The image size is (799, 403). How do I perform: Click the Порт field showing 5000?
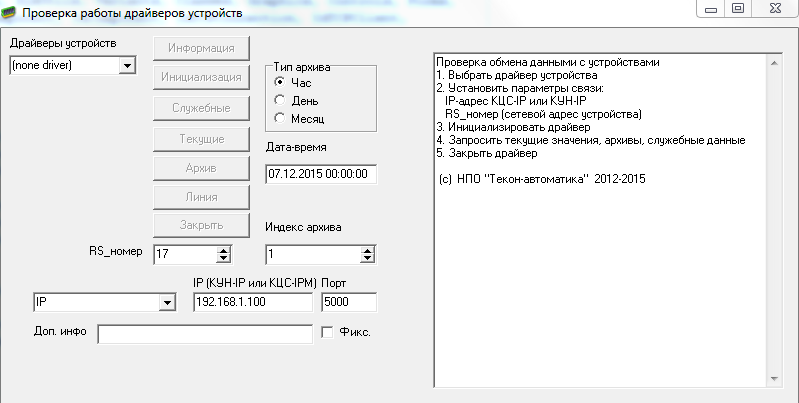click(348, 302)
